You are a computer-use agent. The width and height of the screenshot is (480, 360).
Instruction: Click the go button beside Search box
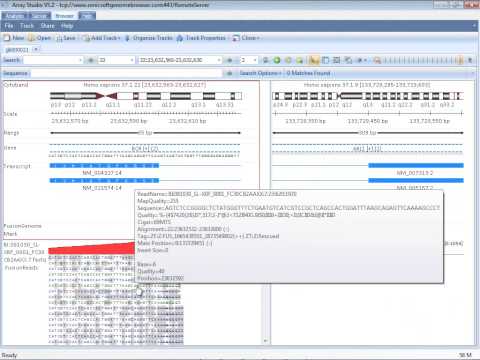(91, 60)
